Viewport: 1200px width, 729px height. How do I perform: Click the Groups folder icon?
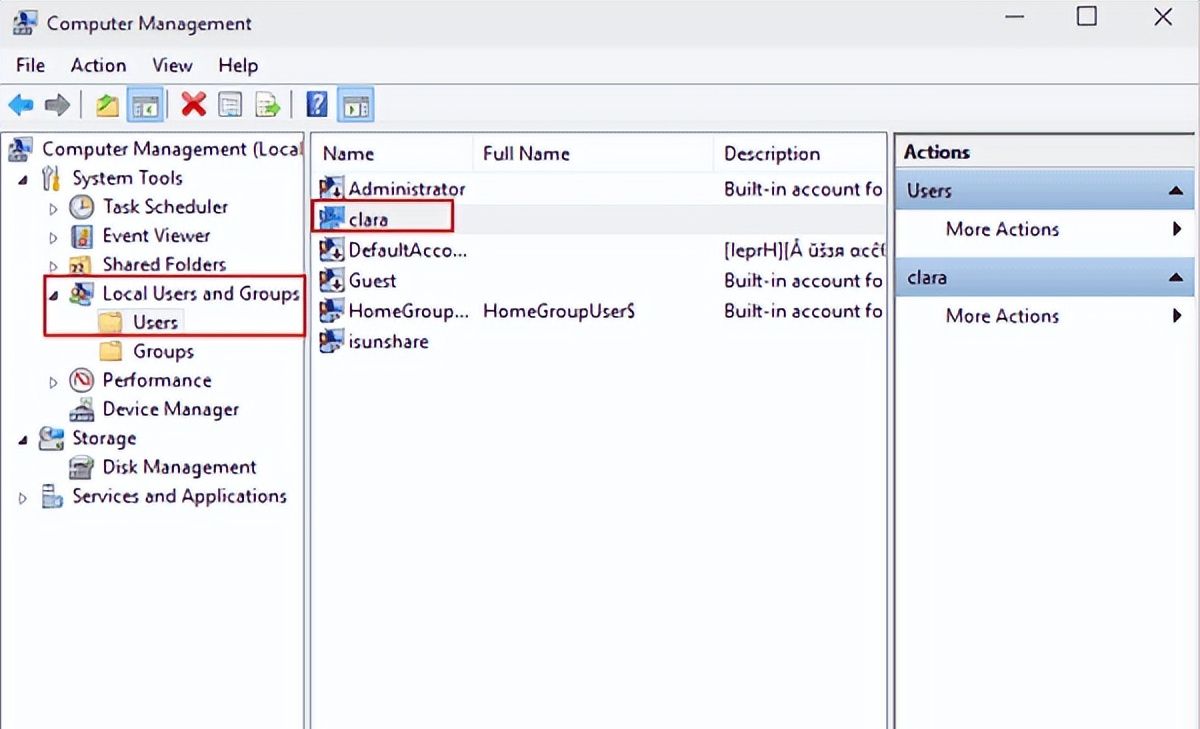click(112, 352)
